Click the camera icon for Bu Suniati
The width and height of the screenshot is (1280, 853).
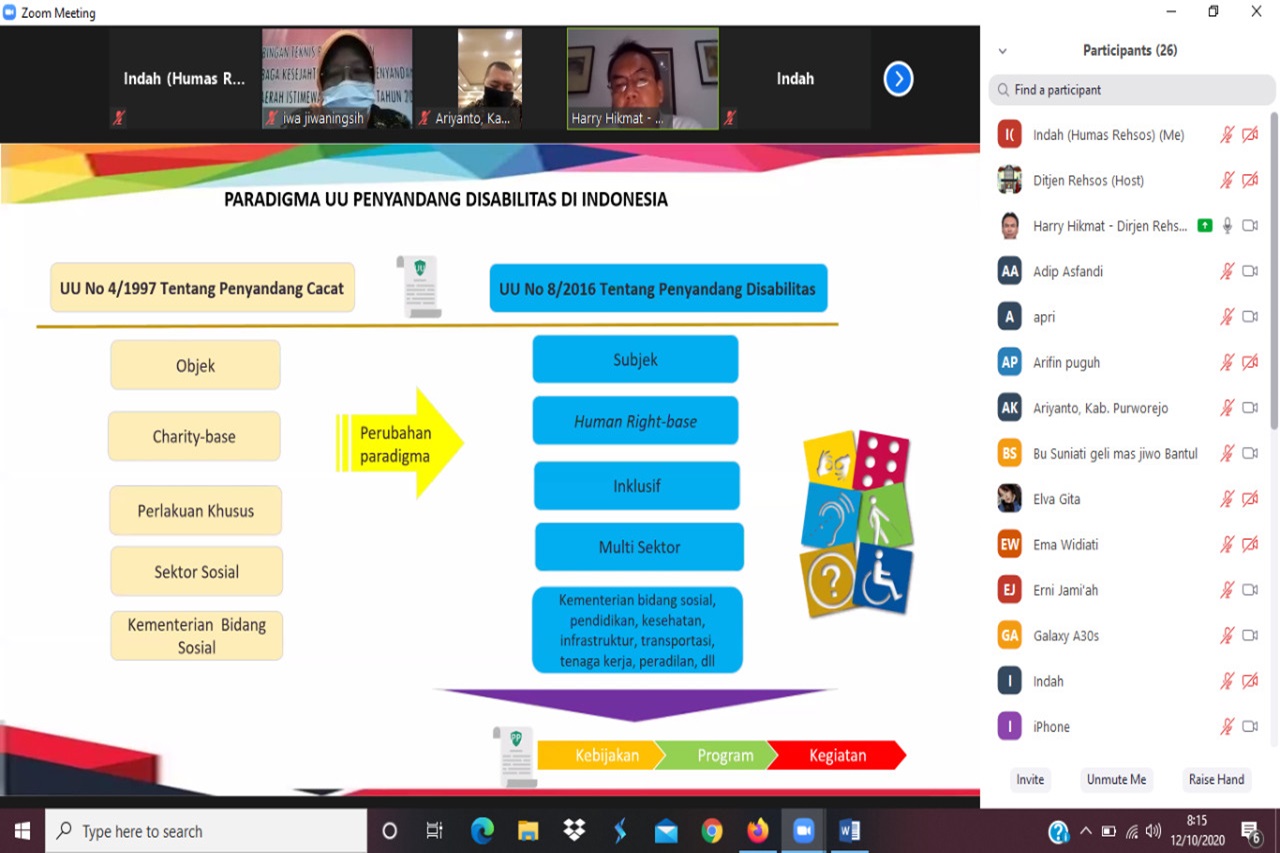click(1250, 453)
